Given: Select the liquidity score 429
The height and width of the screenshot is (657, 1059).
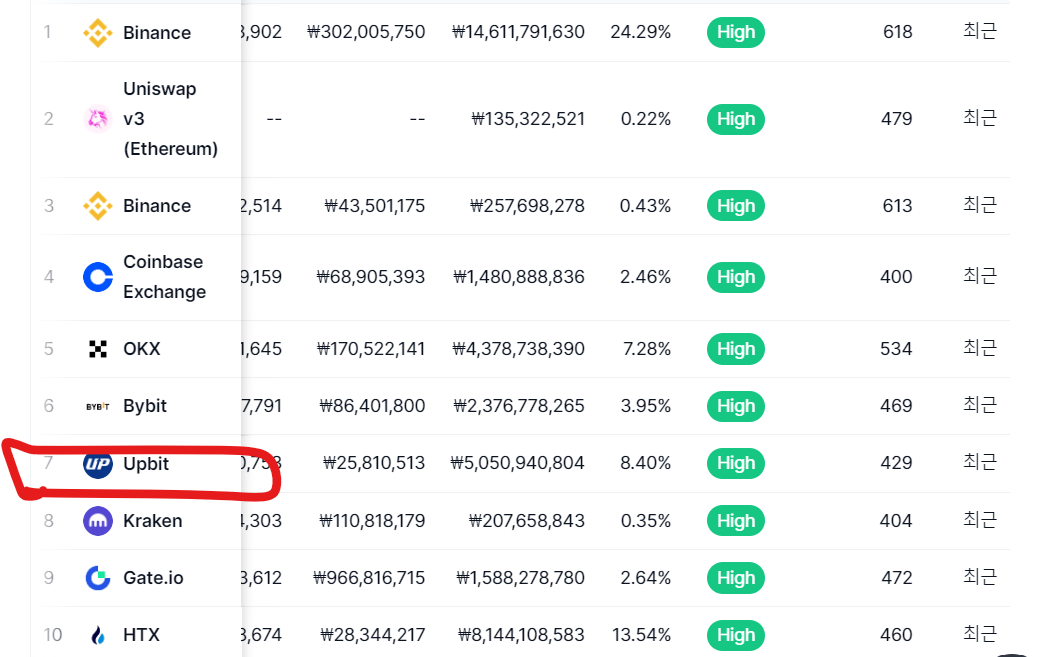Looking at the screenshot, I should [896, 463].
